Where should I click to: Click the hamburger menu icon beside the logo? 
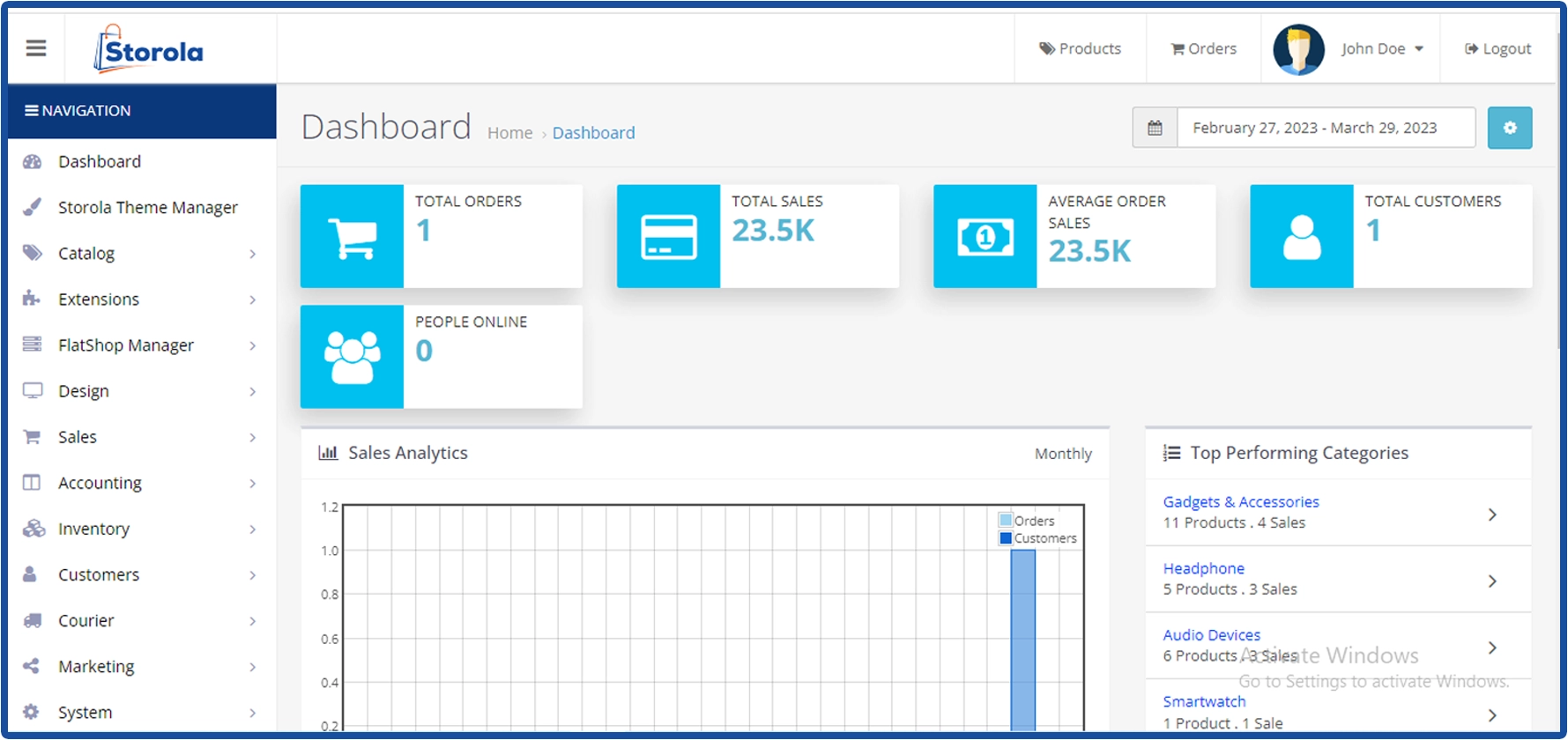(x=36, y=48)
